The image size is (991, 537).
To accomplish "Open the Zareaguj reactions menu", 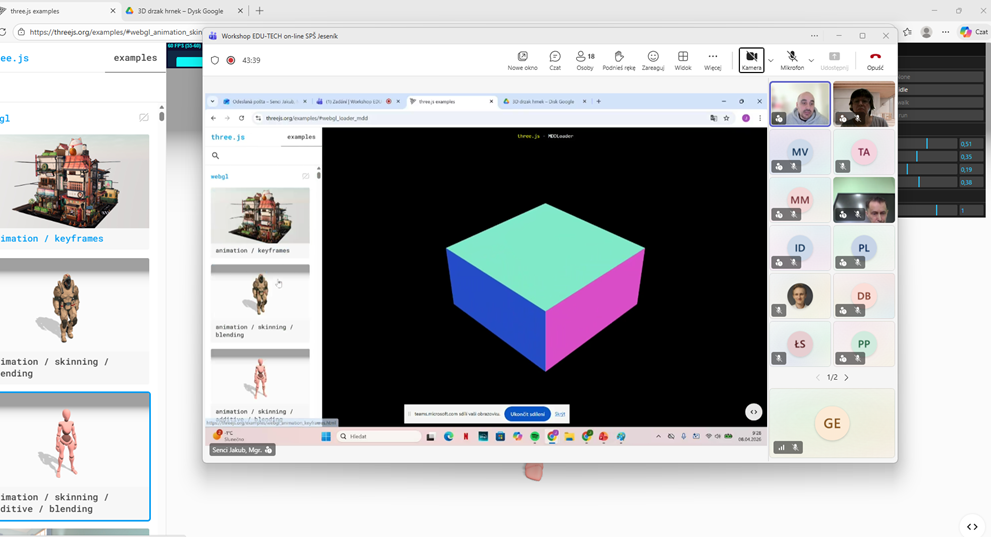I will (x=653, y=60).
